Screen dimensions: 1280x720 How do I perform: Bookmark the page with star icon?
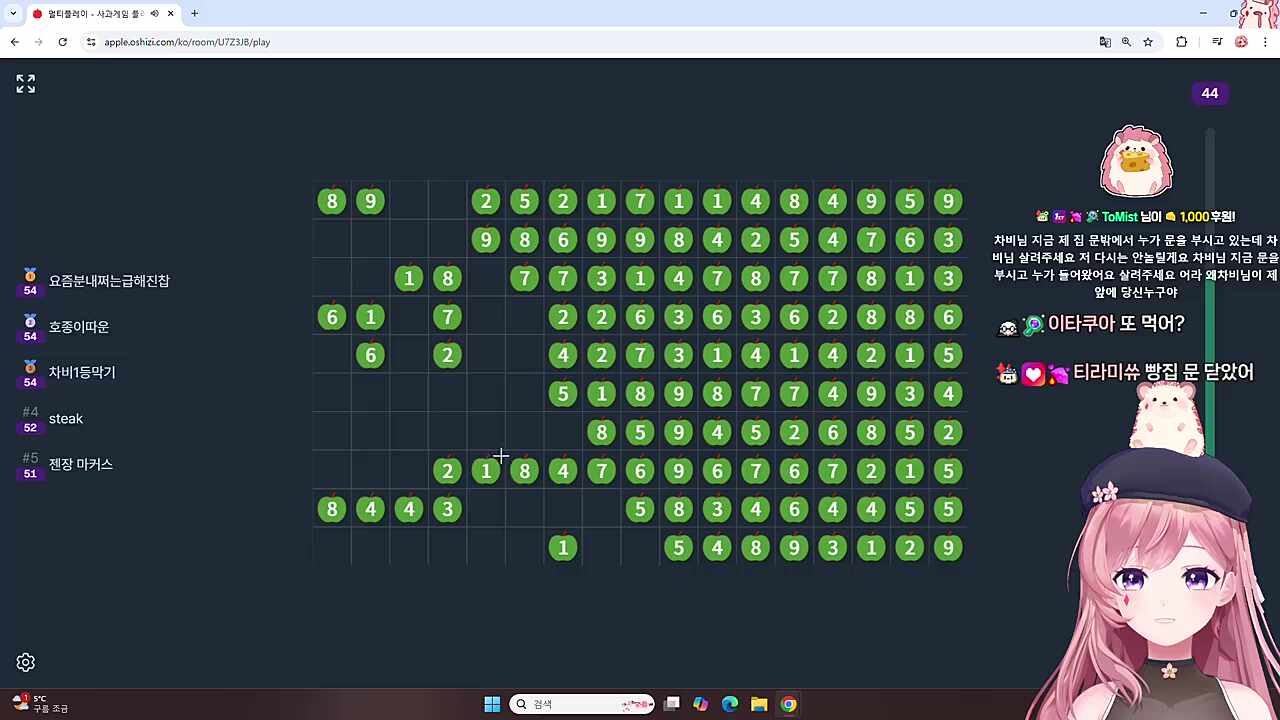(x=1148, y=42)
